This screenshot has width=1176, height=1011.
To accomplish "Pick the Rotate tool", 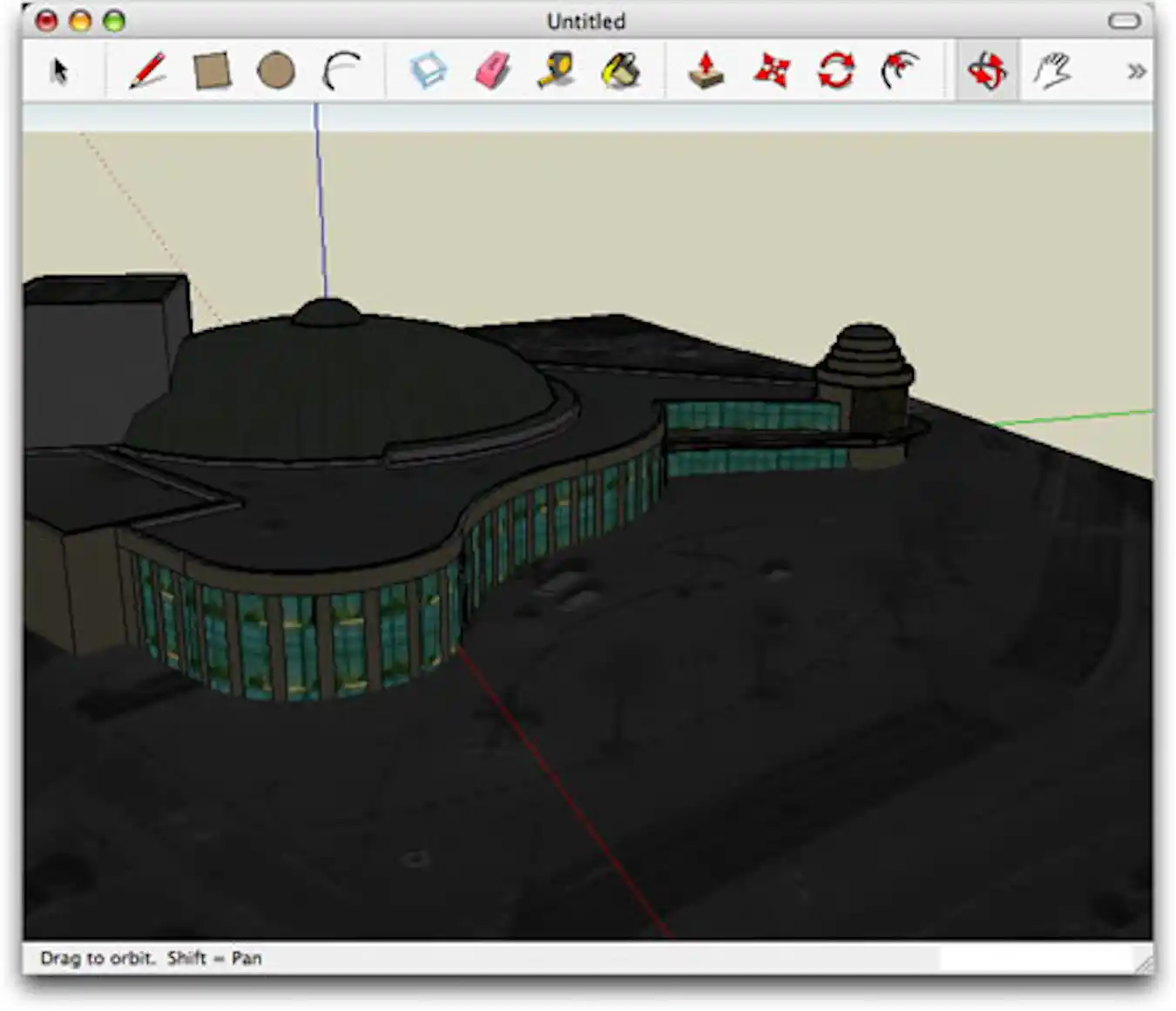I will point(834,71).
